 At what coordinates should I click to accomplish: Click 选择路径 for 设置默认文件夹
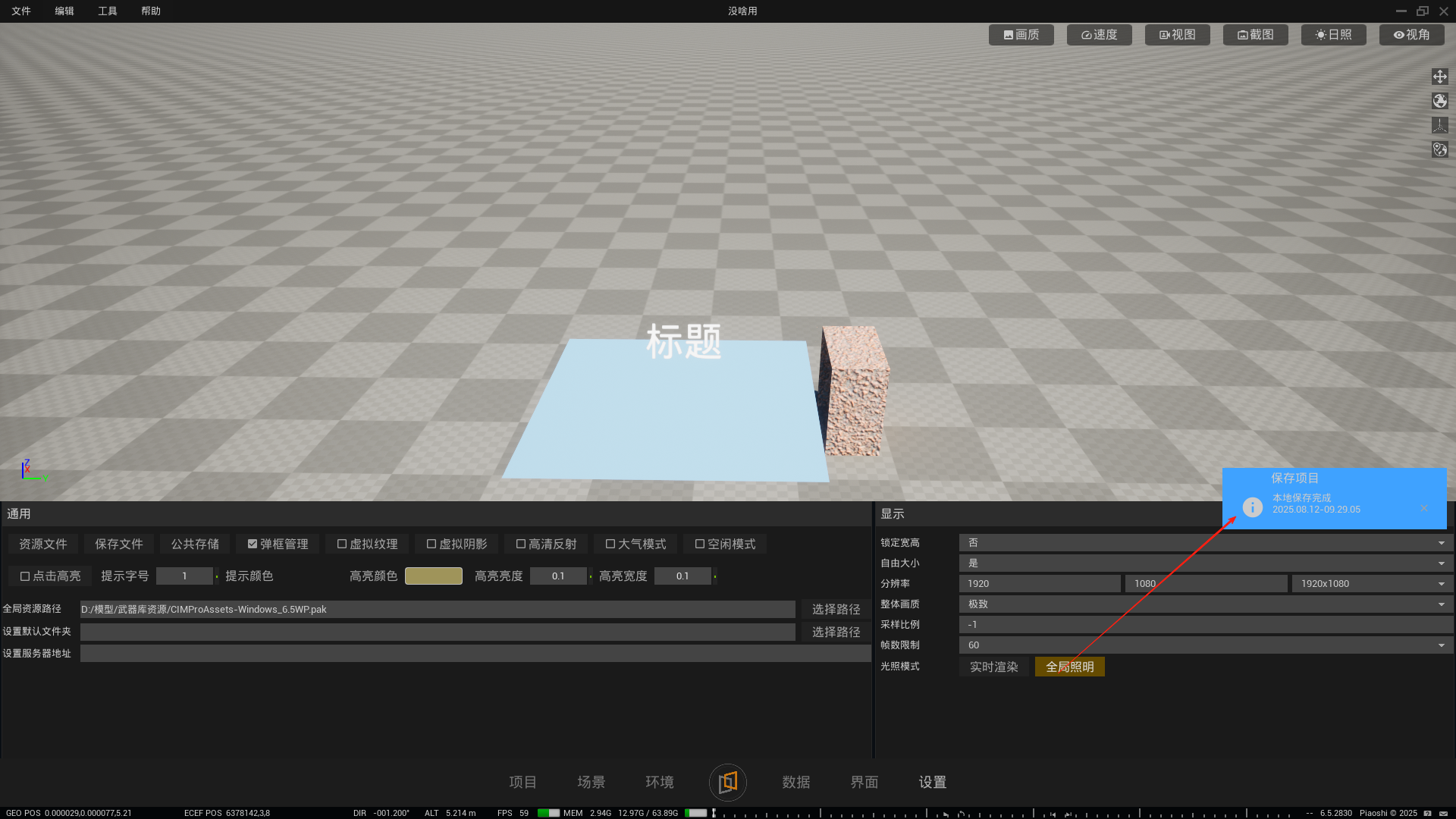click(x=836, y=632)
